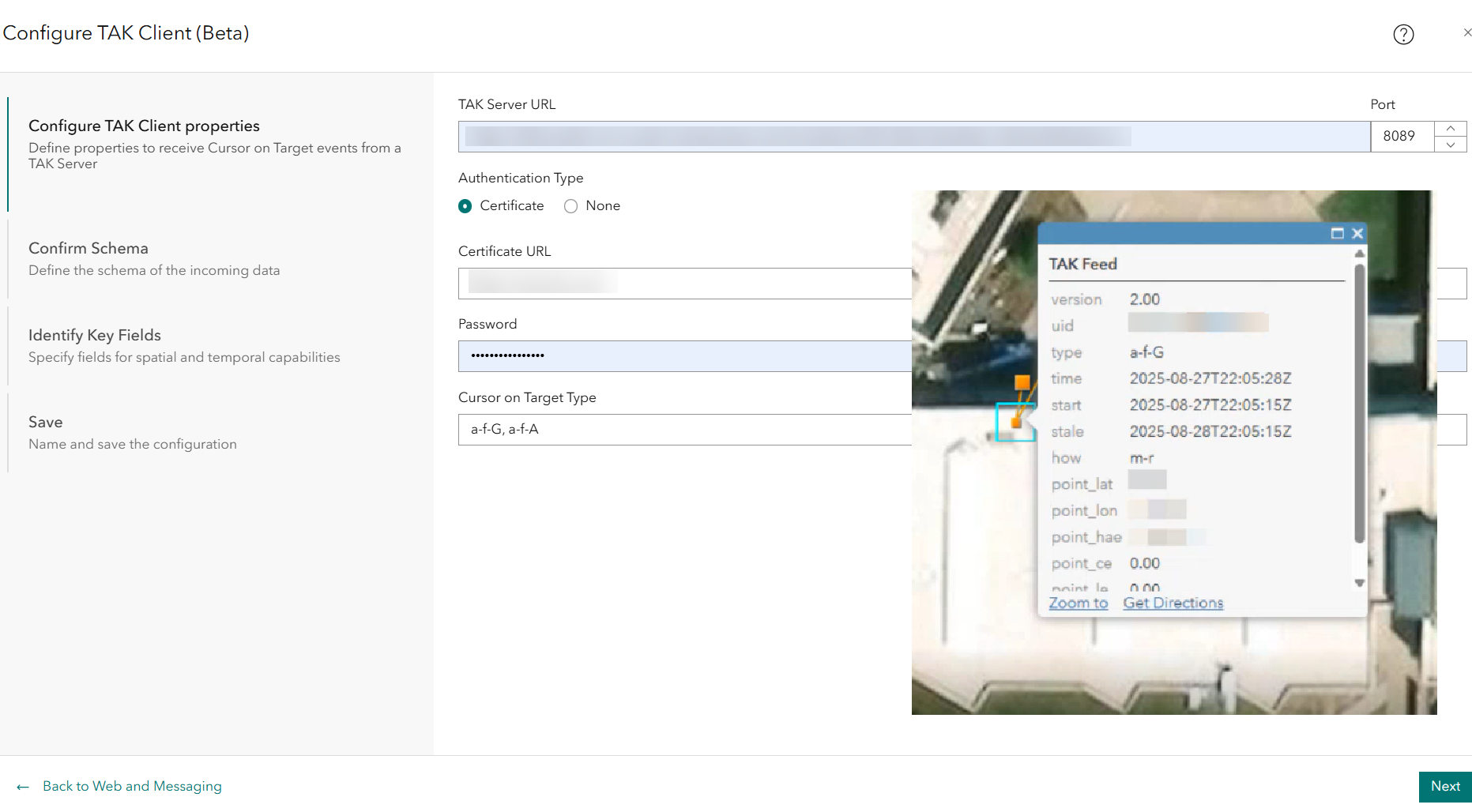
Task: Select the orange marker on the map
Action: [1015, 423]
